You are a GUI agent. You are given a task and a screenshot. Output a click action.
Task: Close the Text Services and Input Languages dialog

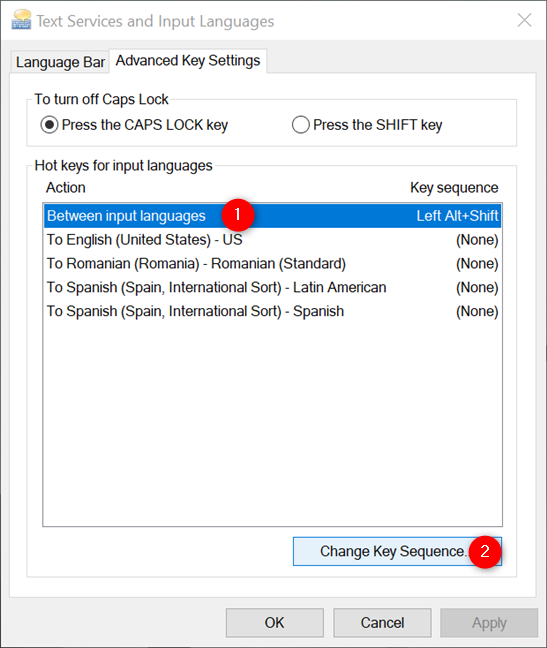click(x=524, y=20)
